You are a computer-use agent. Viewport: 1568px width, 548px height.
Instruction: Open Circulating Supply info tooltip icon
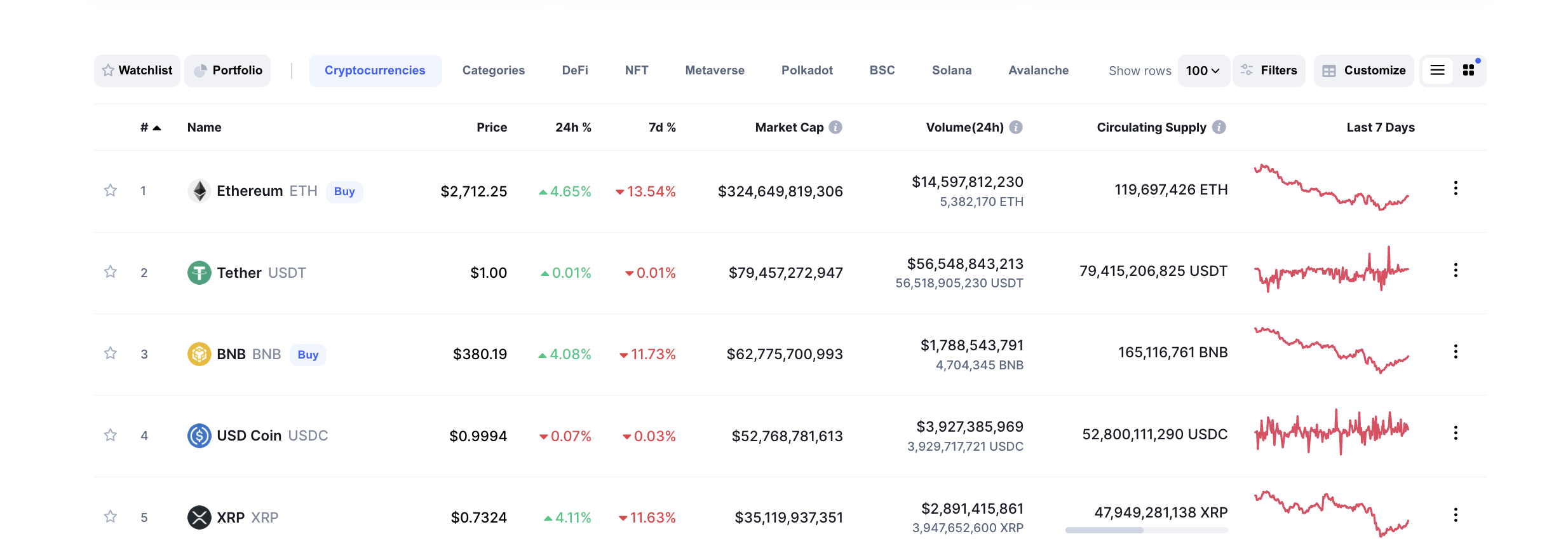1219,127
